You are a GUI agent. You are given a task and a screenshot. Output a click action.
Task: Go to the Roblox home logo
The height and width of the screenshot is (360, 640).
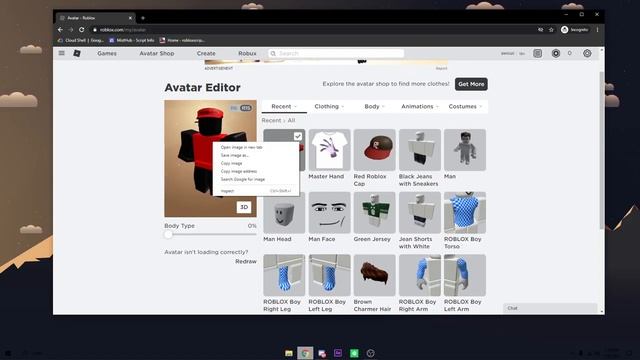[77, 53]
